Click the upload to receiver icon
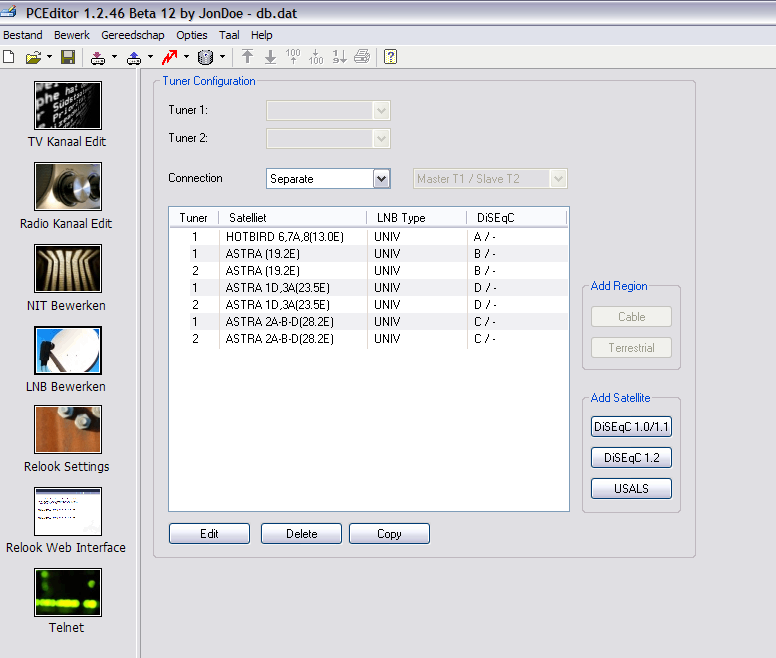The height and width of the screenshot is (658, 776). 134,58
